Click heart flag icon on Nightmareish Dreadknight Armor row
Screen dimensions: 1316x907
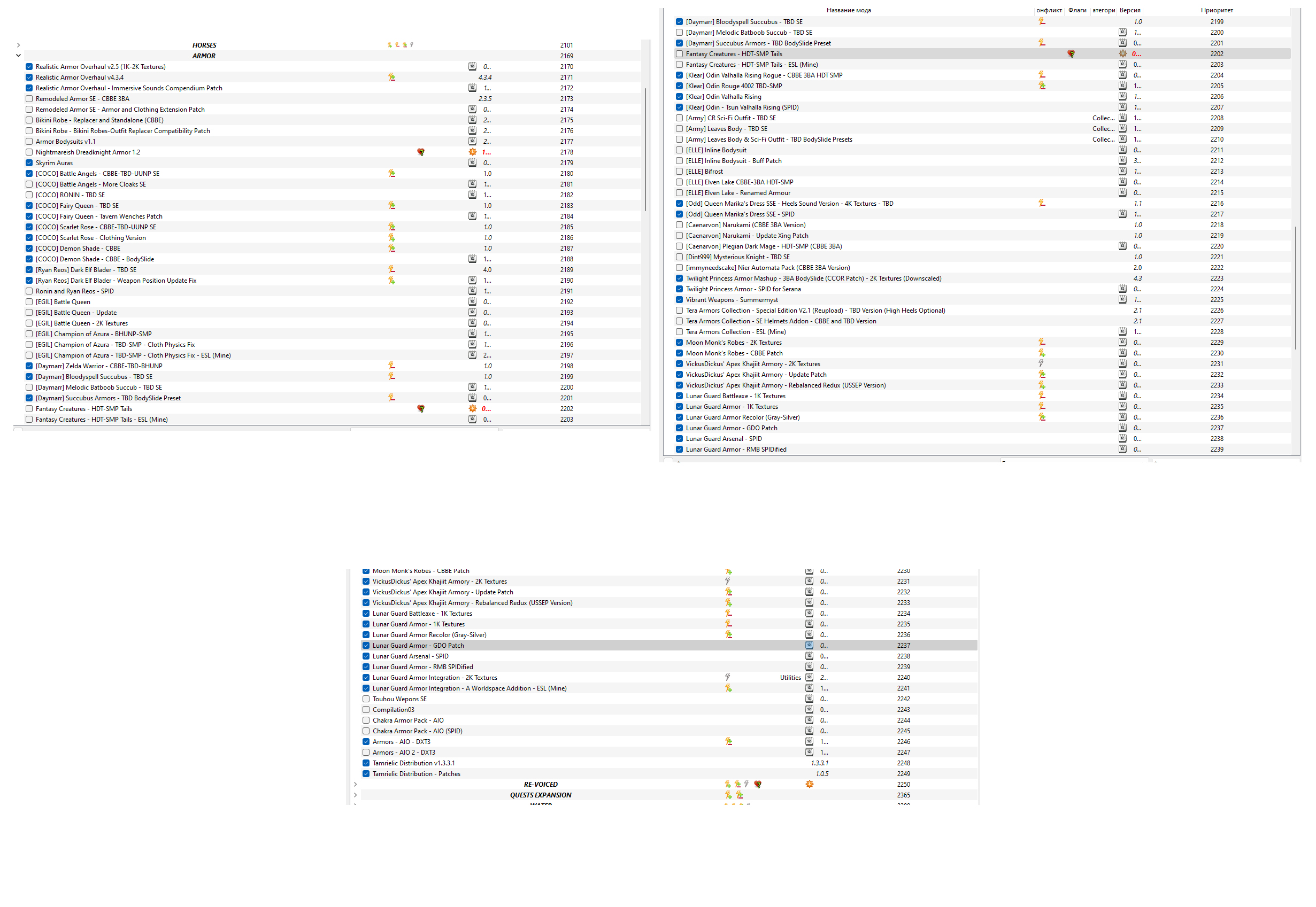421,152
